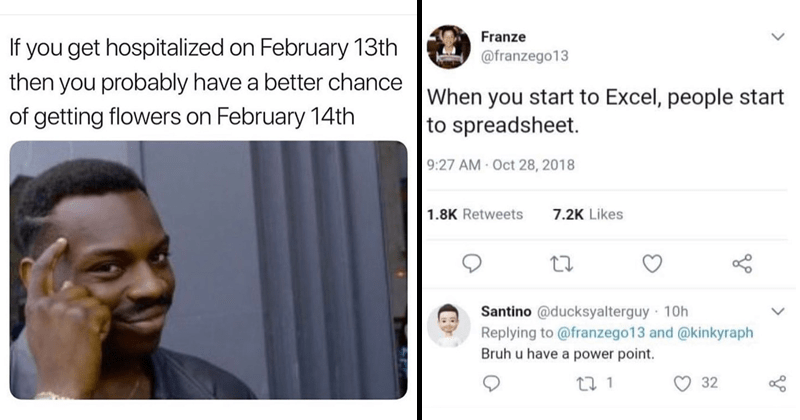Open Santino's avatar
This screenshot has height=420, width=800.
448,325
